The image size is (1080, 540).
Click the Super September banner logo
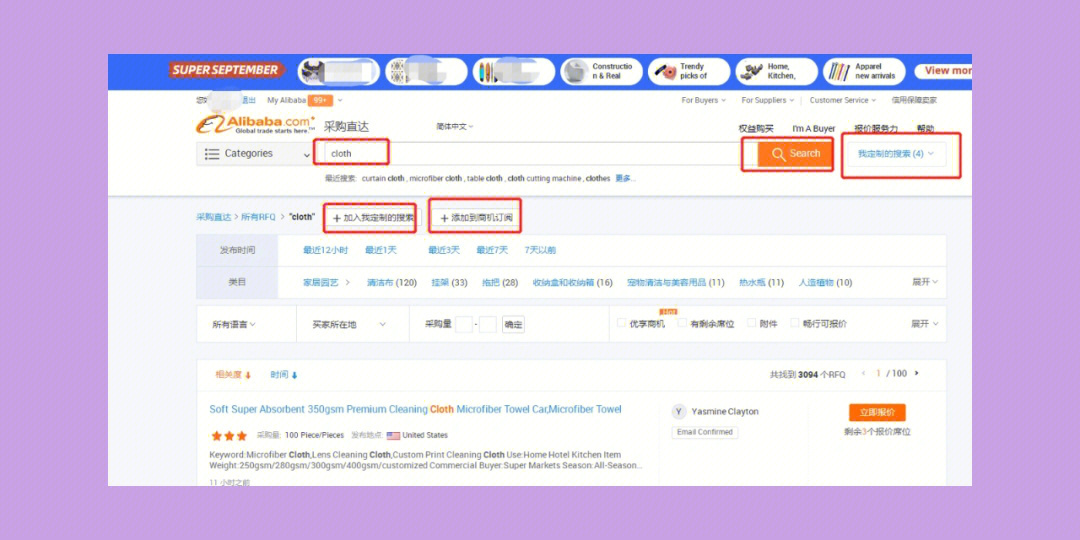227,70
